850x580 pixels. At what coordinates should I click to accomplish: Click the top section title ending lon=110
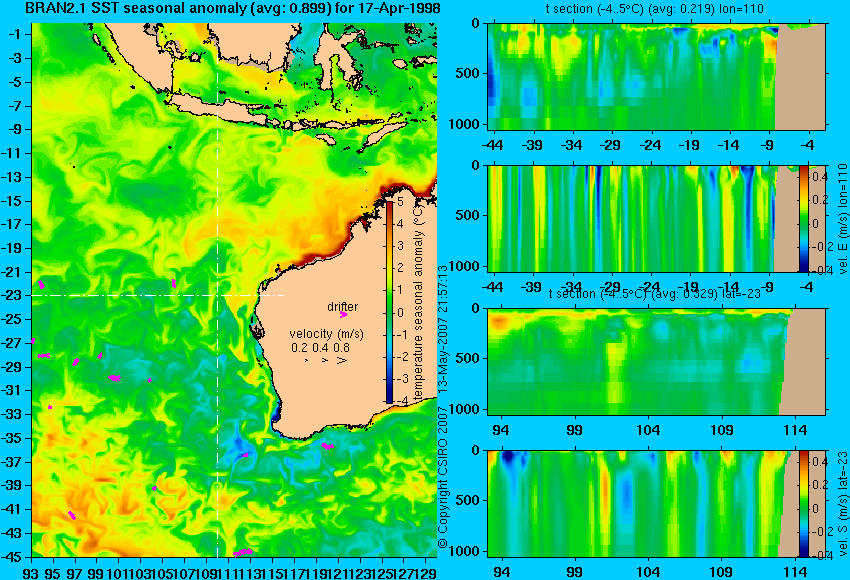pyautogui.click(x=654, y=9)
